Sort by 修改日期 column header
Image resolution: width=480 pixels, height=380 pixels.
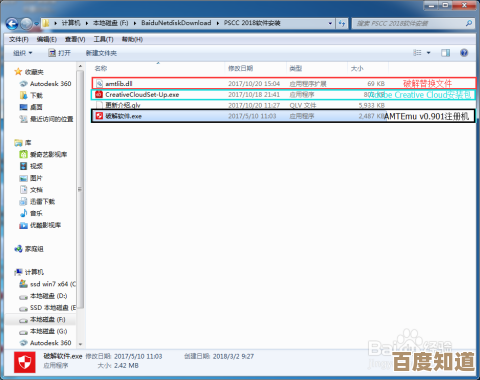coord(240,68)
